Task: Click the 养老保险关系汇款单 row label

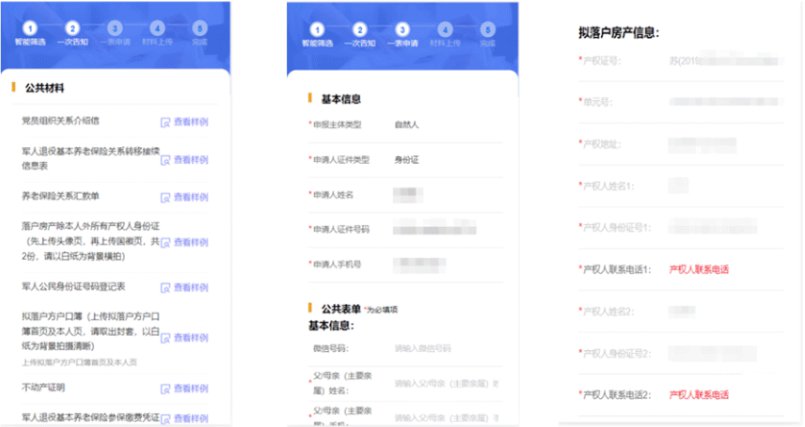Action: tap(60, 196)
